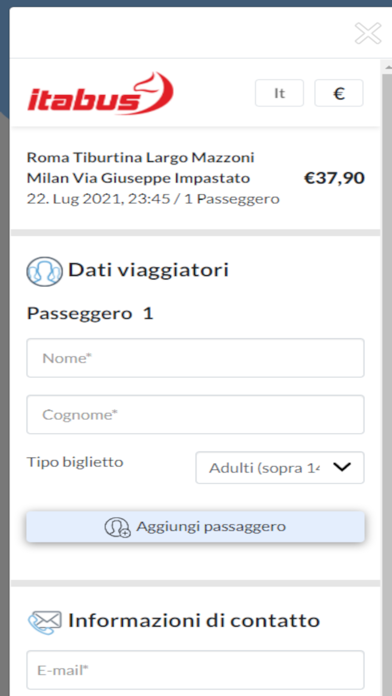Click the scrollbar up arrow
The height and width of the screenshot is (696, 392).
(388, 67)
